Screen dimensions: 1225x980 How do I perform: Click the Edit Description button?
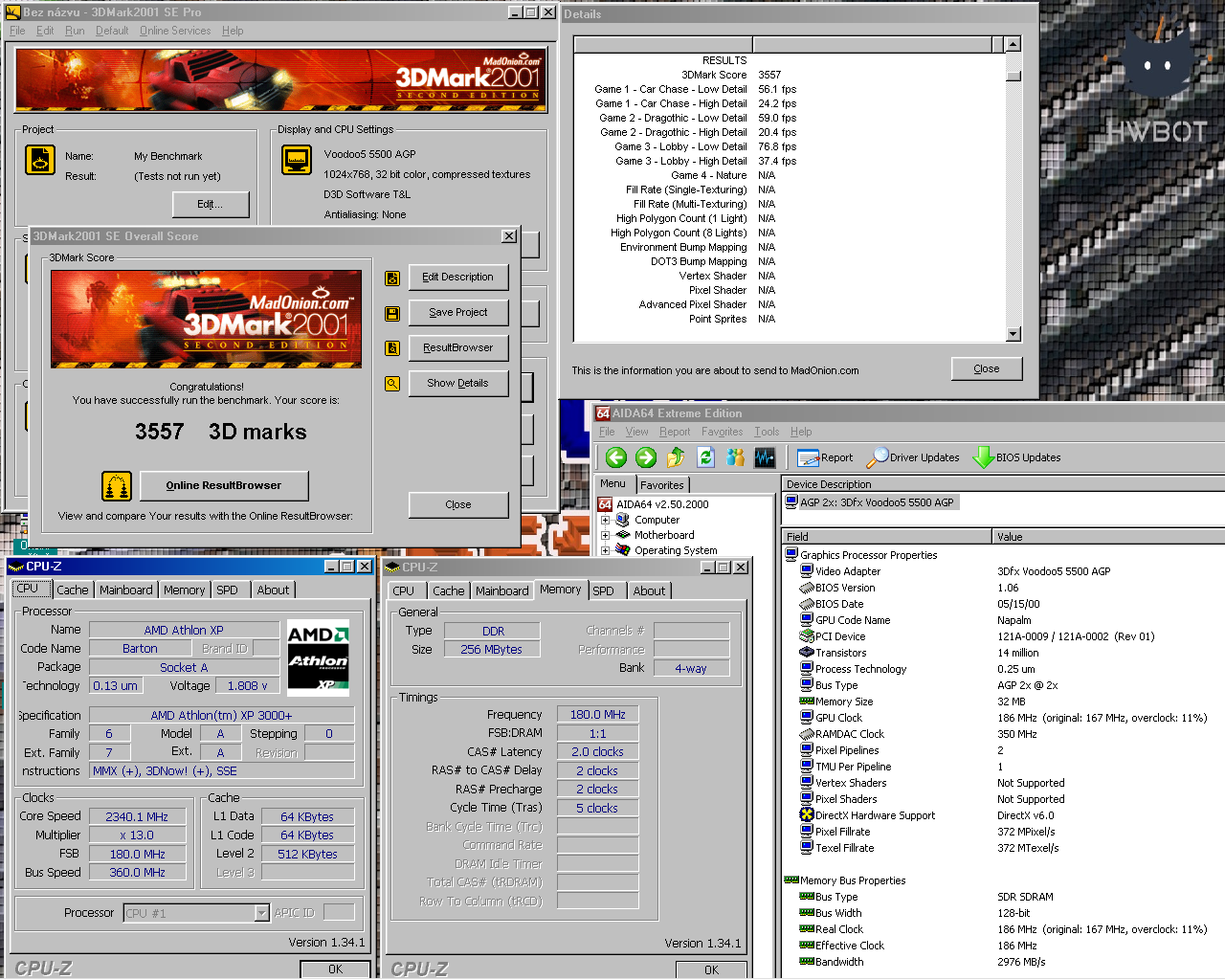coord(458,278)
